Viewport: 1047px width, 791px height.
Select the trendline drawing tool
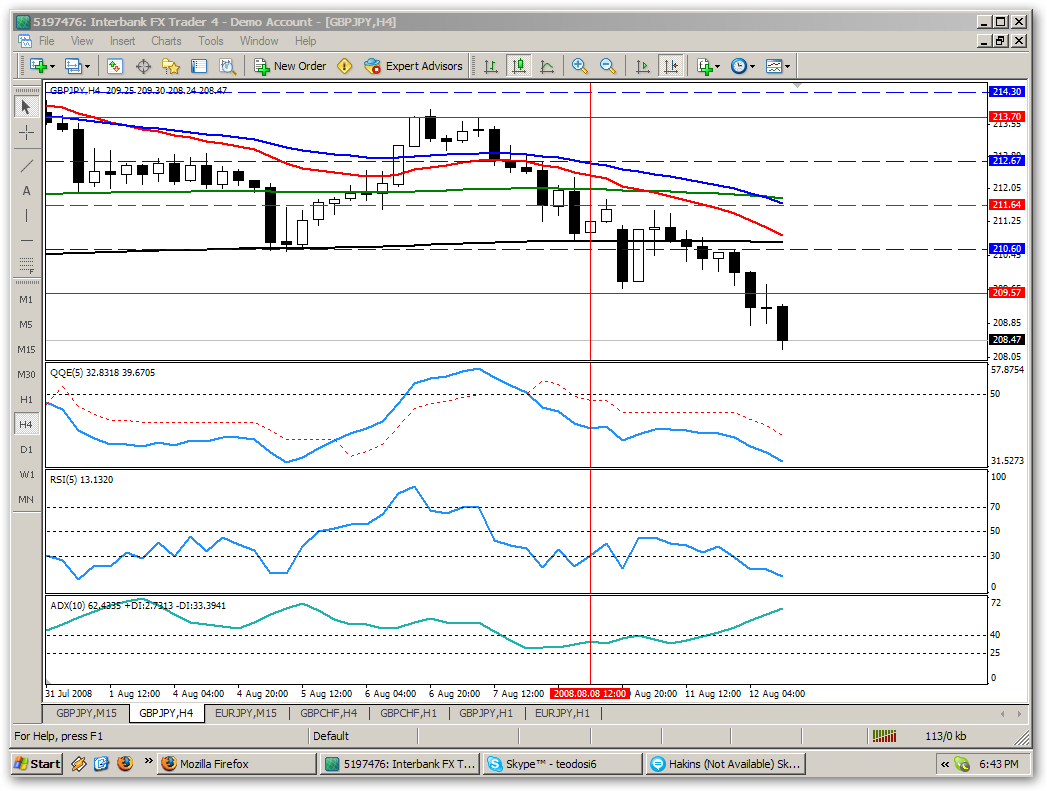(26, 166)
